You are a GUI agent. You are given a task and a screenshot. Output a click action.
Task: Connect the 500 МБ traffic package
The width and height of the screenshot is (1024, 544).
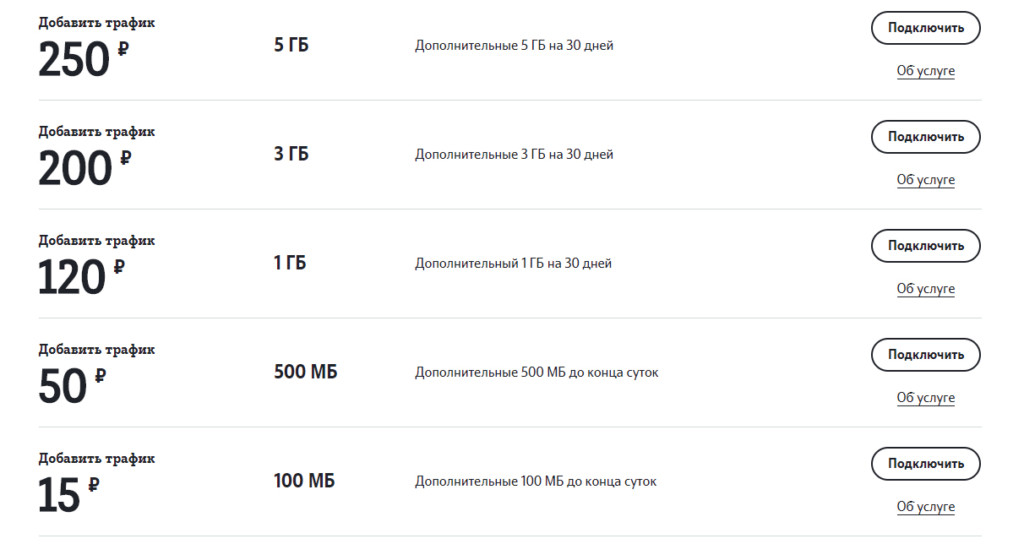[x=925, y=355]
